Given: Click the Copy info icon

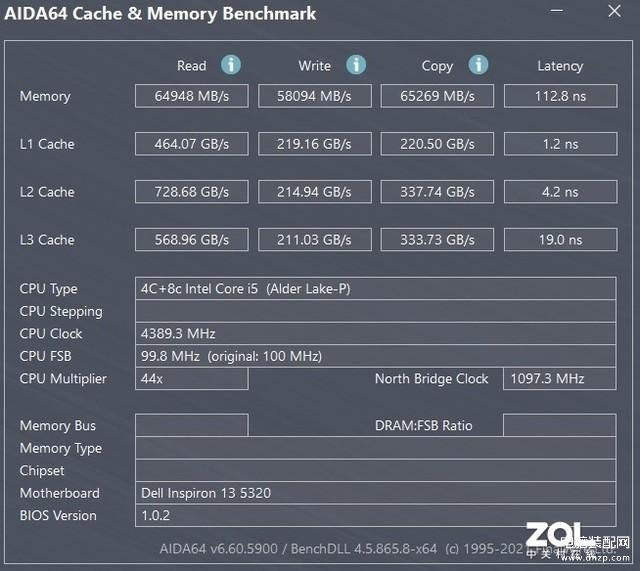Looking at the screenshot, I should click(478, 65).
